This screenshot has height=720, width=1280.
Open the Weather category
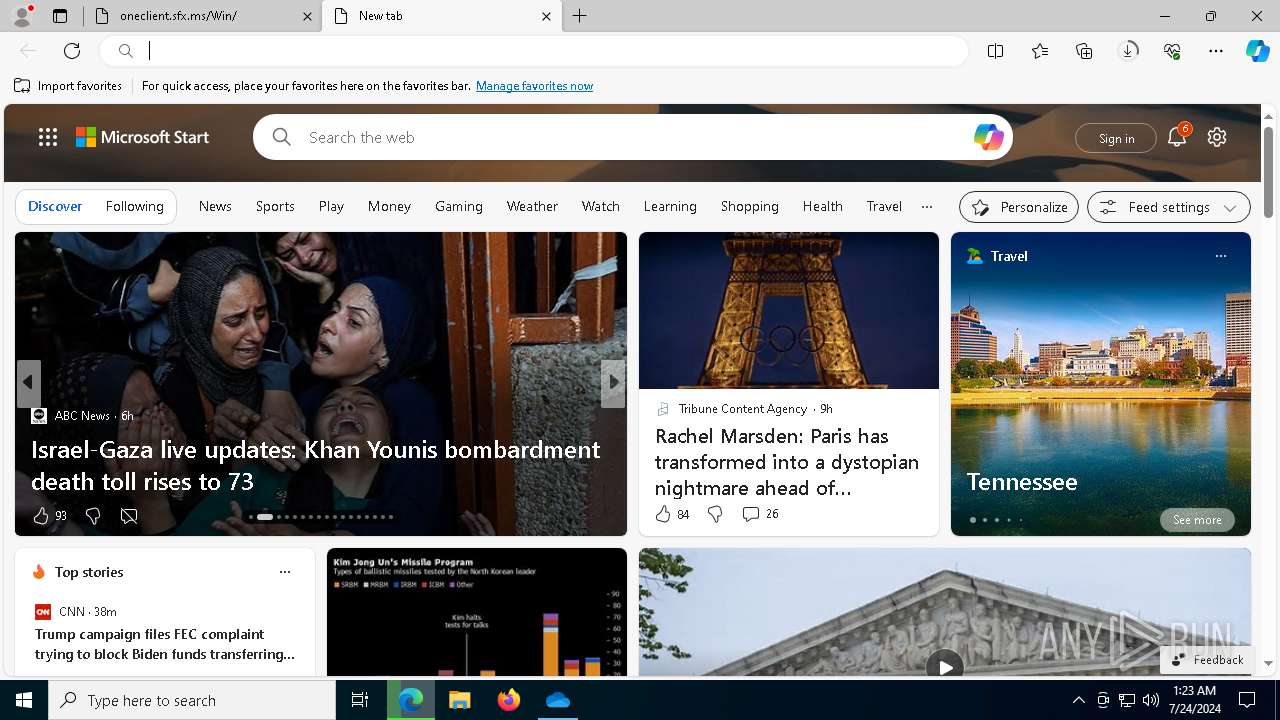[x=532, y=206]
